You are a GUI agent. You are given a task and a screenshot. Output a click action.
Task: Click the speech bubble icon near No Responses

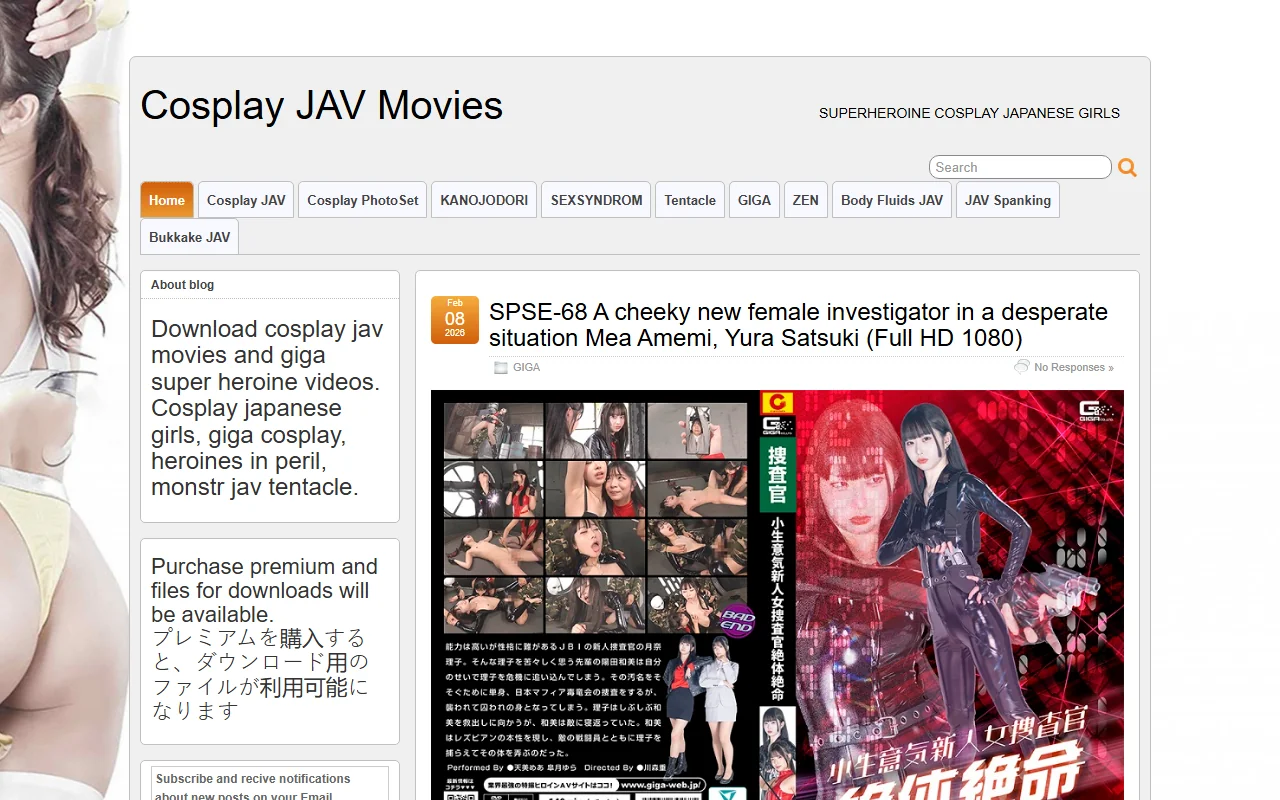[1023, 367]
